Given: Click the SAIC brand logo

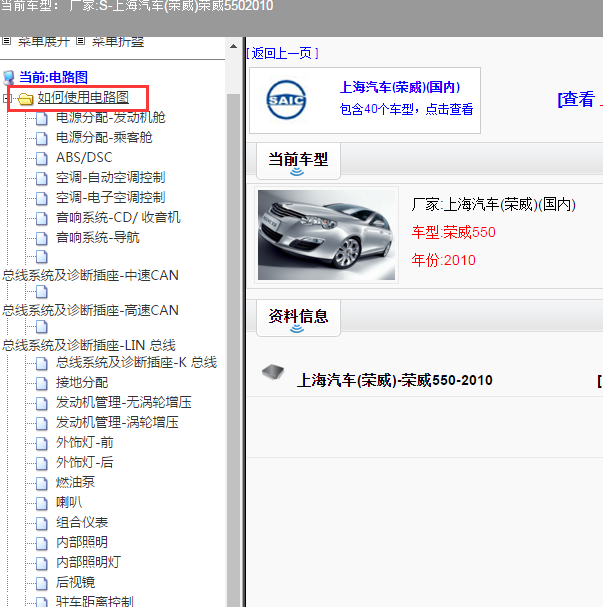Looking at the screenshot, I should [x=286, y=100].
